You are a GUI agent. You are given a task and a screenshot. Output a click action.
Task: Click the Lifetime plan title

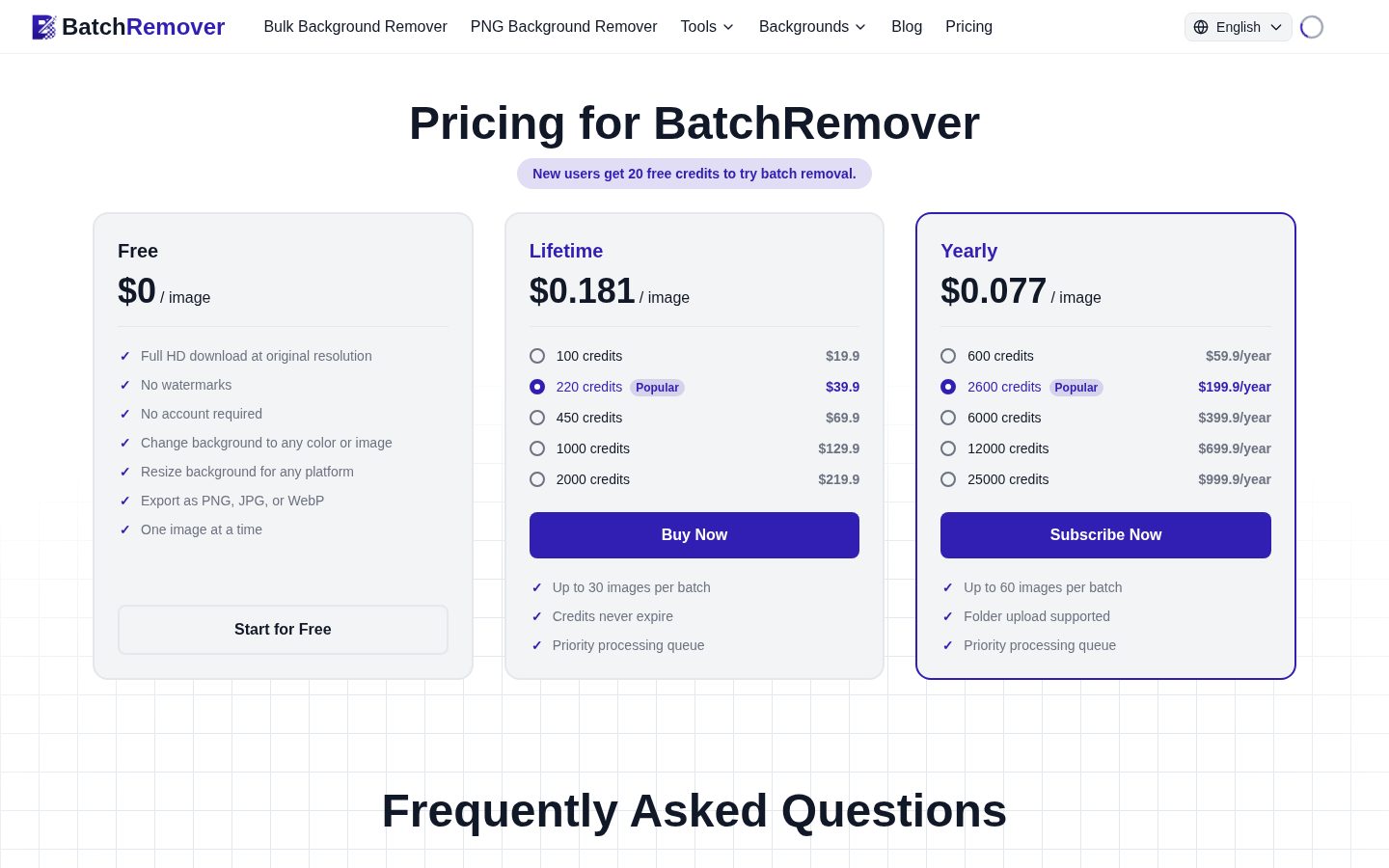566,251
